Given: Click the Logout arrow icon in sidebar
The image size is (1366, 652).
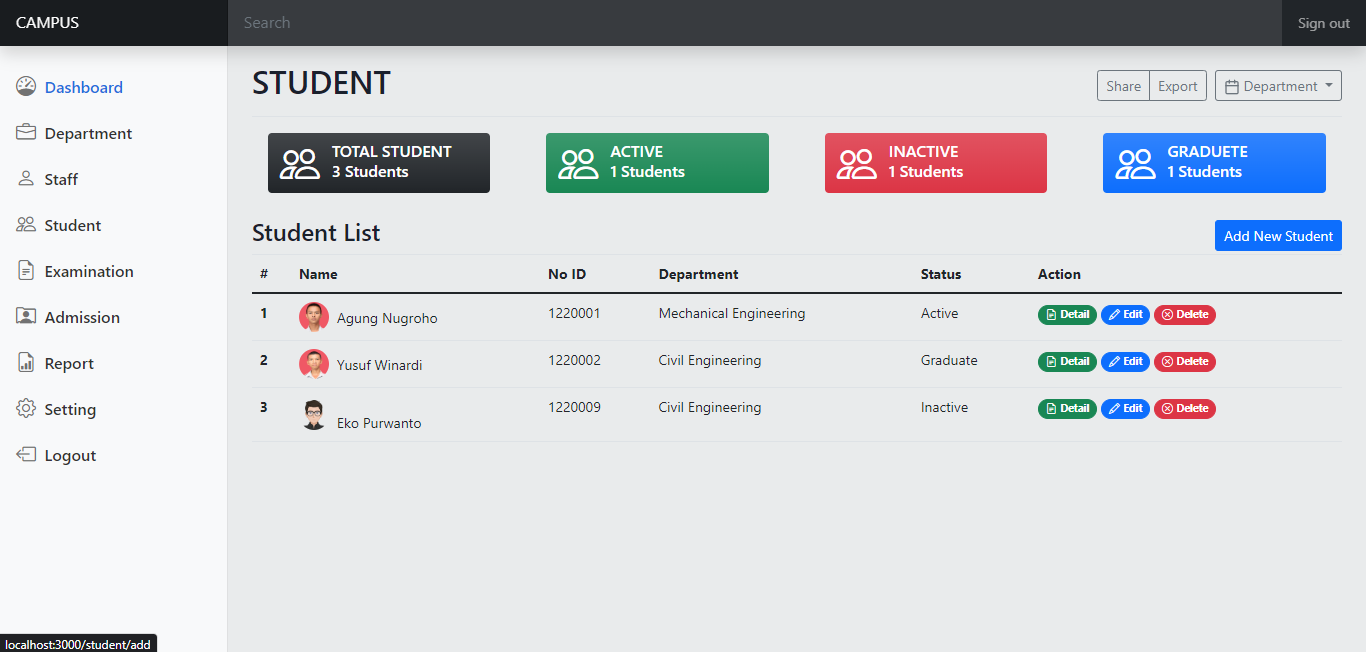Looking at the screenshot, I should coord(26,455).
